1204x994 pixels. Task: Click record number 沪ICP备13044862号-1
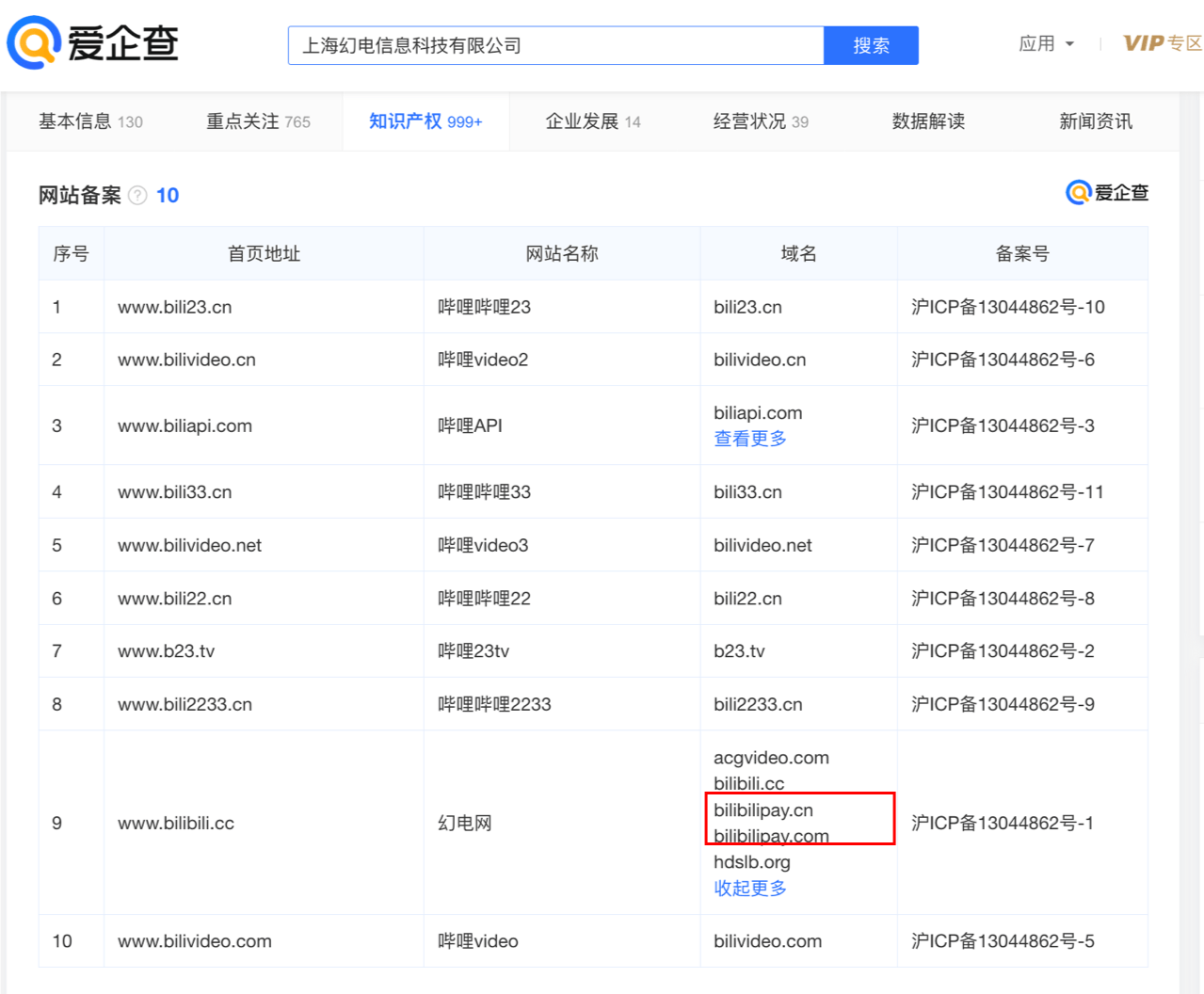click(x=1003, y=823)
